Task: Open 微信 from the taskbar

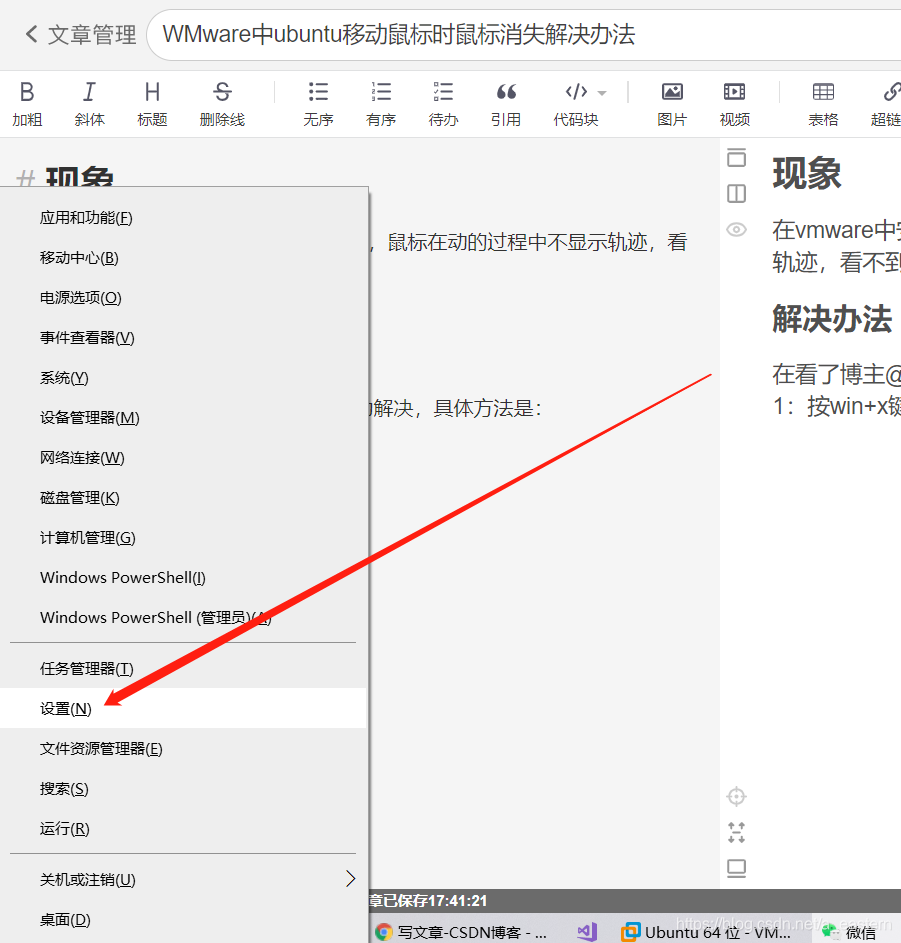Action: click(849, 932)
